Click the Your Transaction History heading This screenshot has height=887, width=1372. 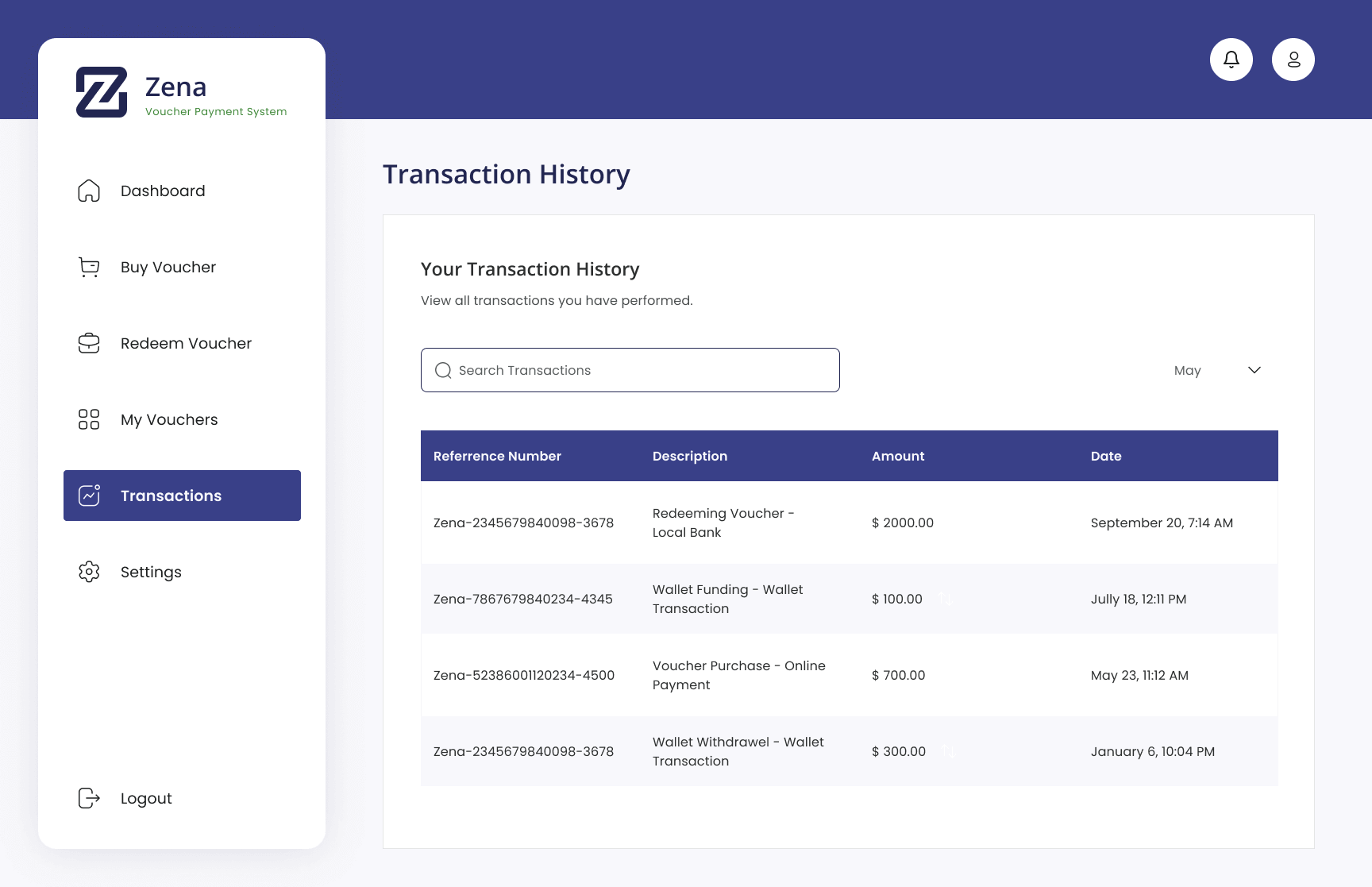(x=530, y=269)
